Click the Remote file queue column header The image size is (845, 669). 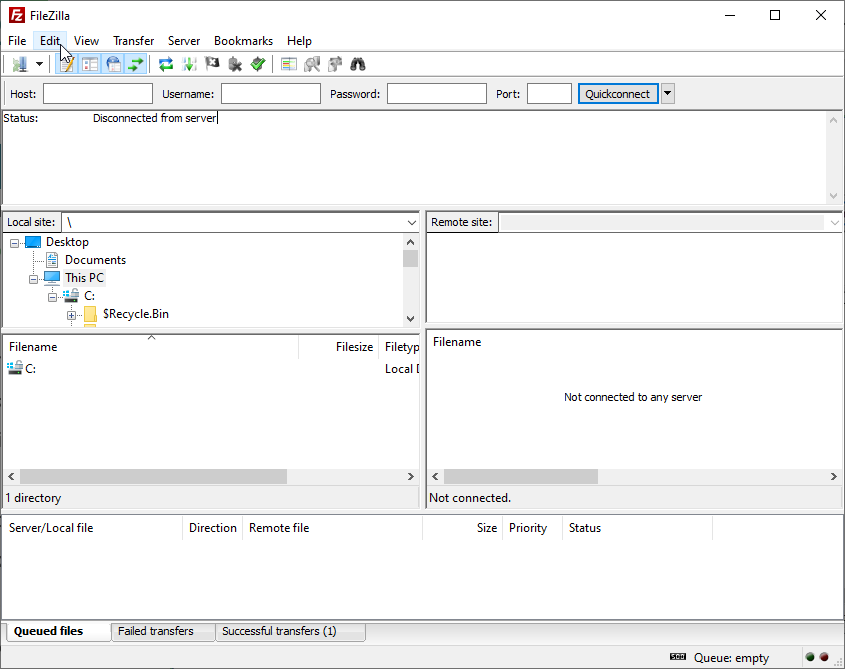[333, 528]
